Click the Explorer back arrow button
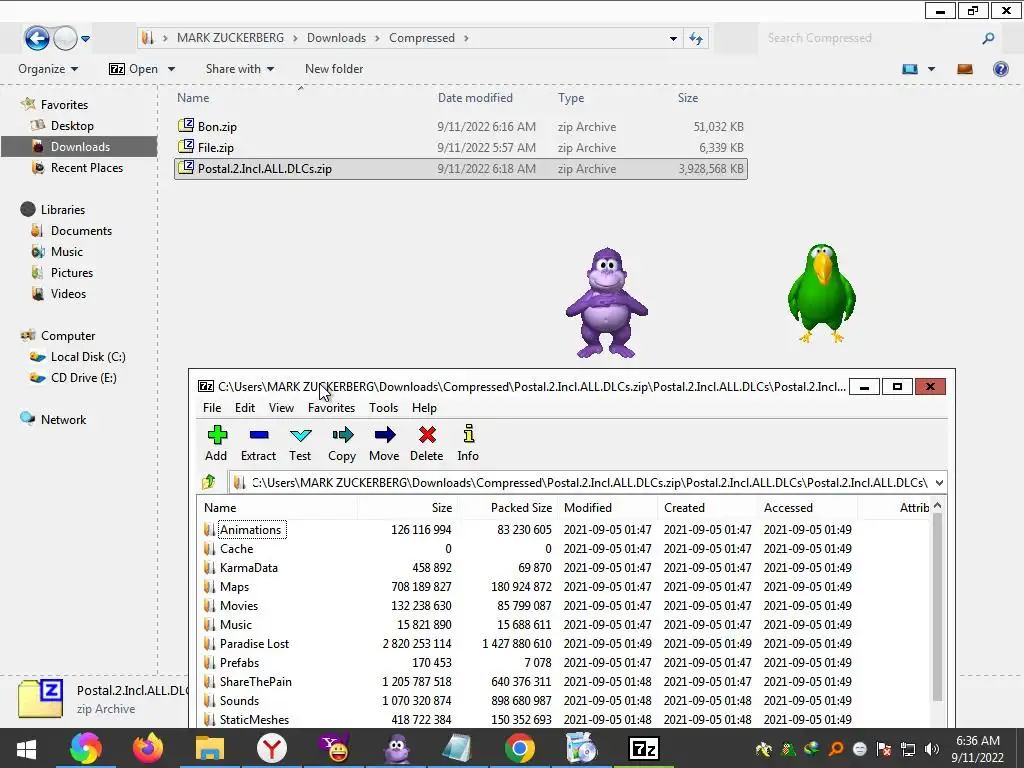1024x768 pixels. pos(37,38)
